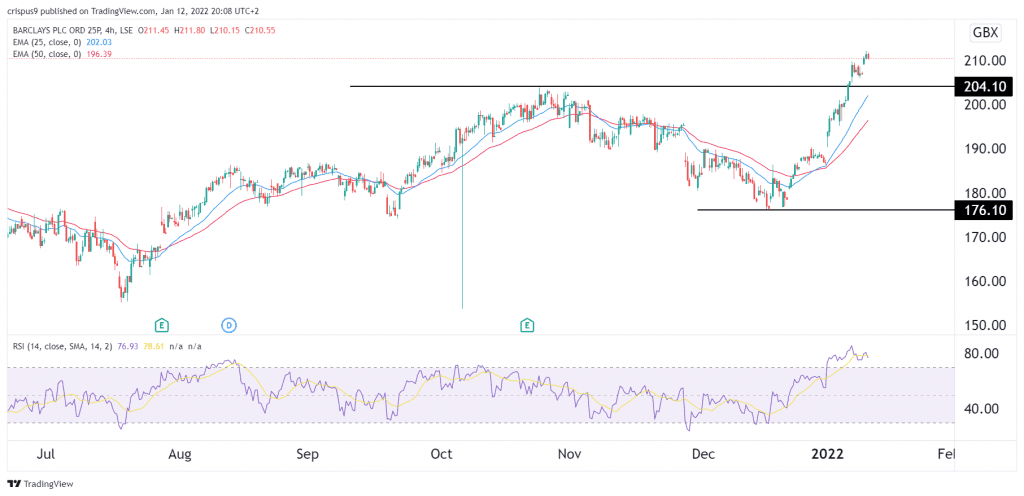This screenshot has height=496, width=1024.
Task: Click the Aug label on time axis
Action: pos(178,454)
